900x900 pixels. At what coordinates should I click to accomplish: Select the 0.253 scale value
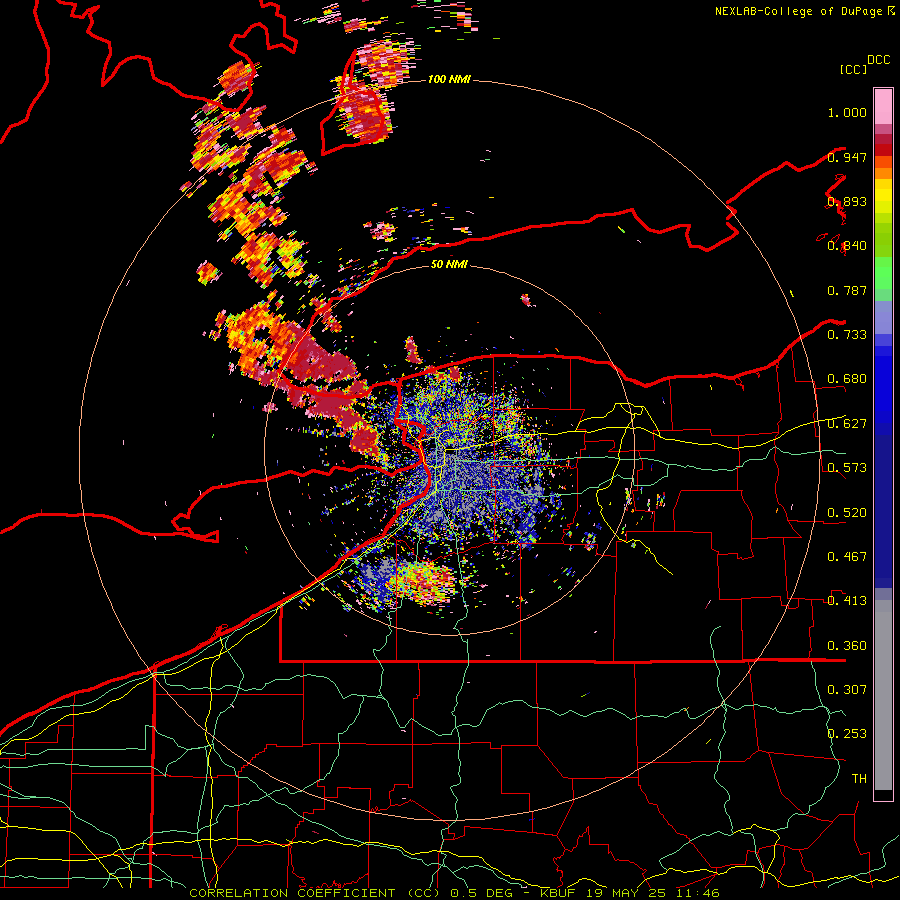click(x=847, y=734)
